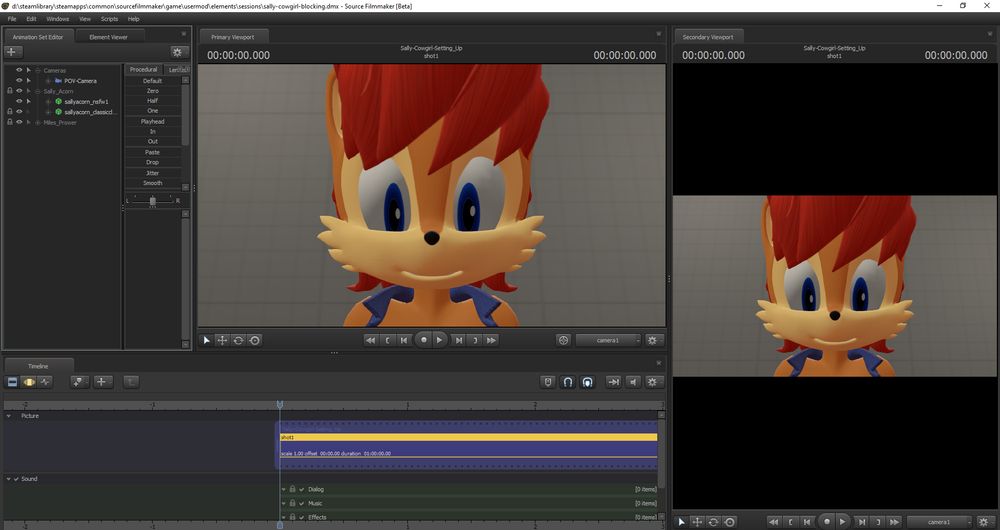Open the Edit menu
Viewport: 1000px width, 530px height.
point(31,18)
